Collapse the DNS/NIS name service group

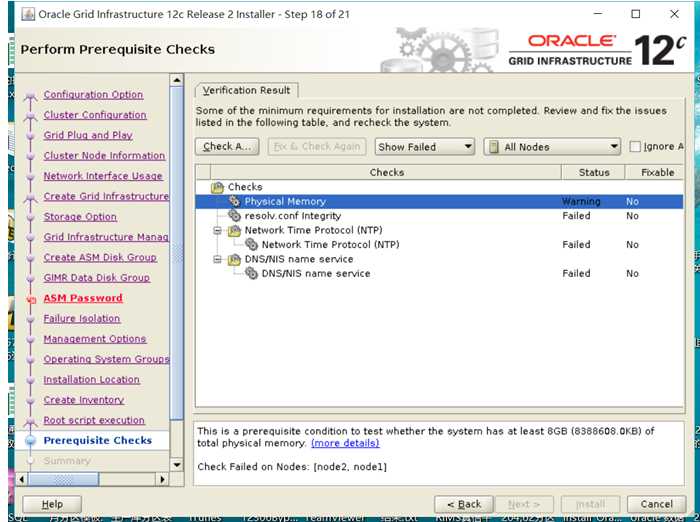[x=217, y=259]
